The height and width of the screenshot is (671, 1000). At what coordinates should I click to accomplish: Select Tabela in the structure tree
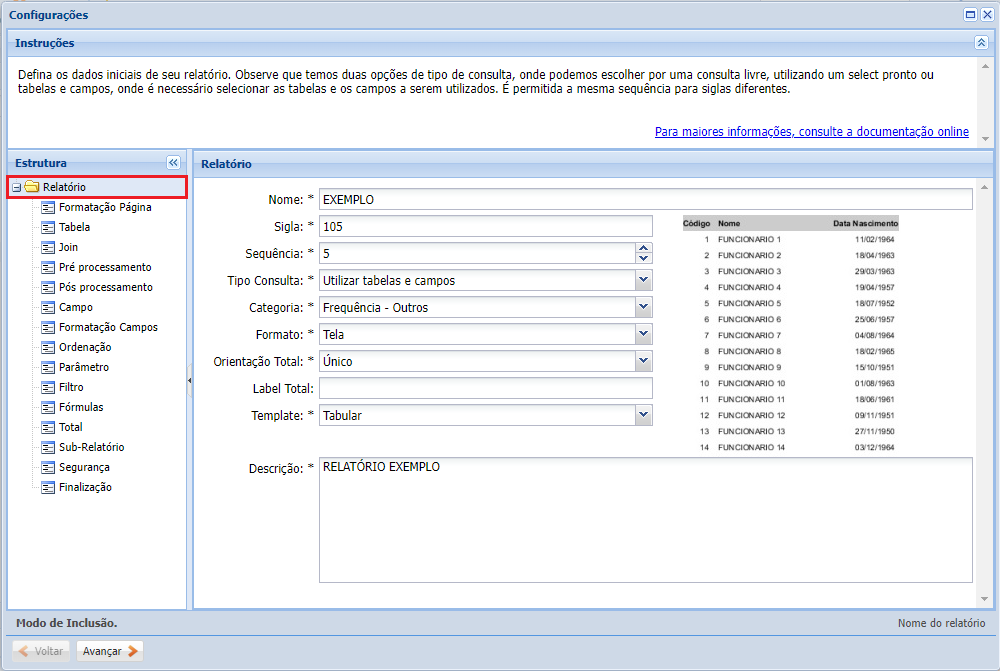point(74,227)
